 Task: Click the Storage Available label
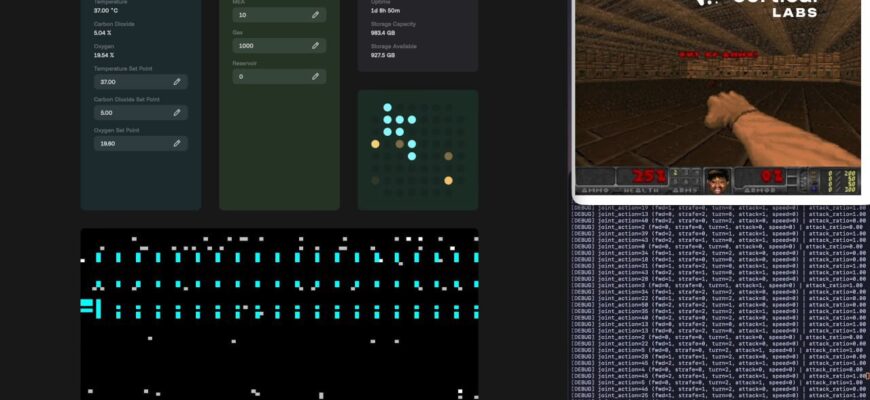(393, 47)
